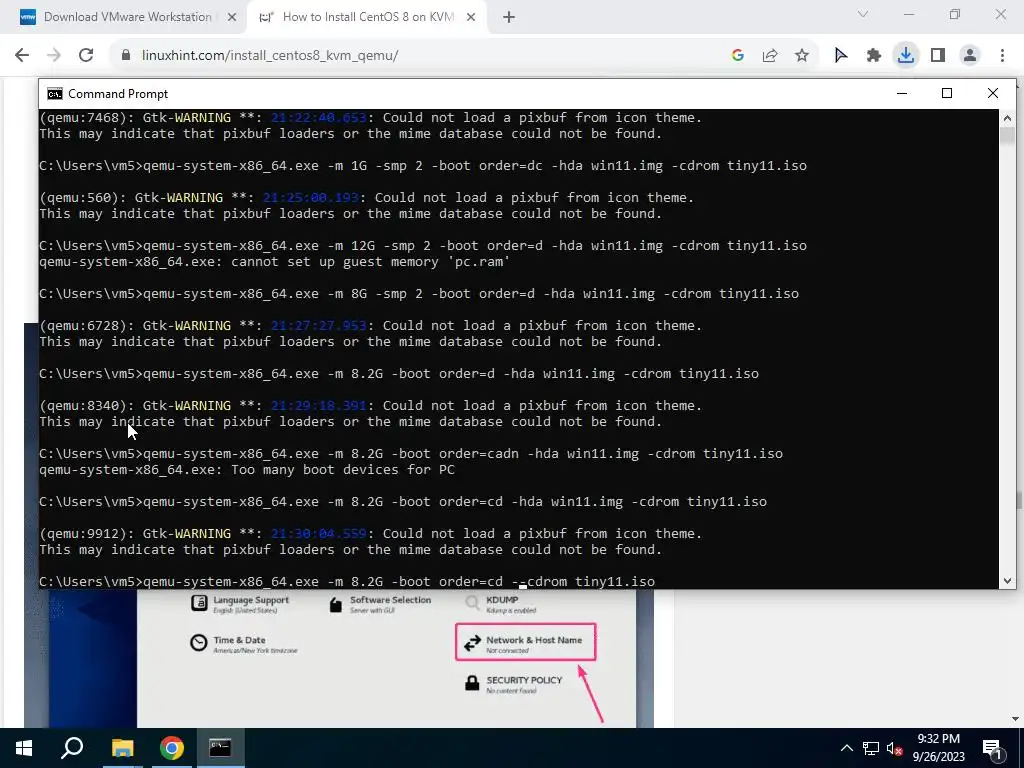The height and width of the screenshot is (768, 1024).
Task: Minimize the Command Prompt window
Action: (x=902, y=94)
